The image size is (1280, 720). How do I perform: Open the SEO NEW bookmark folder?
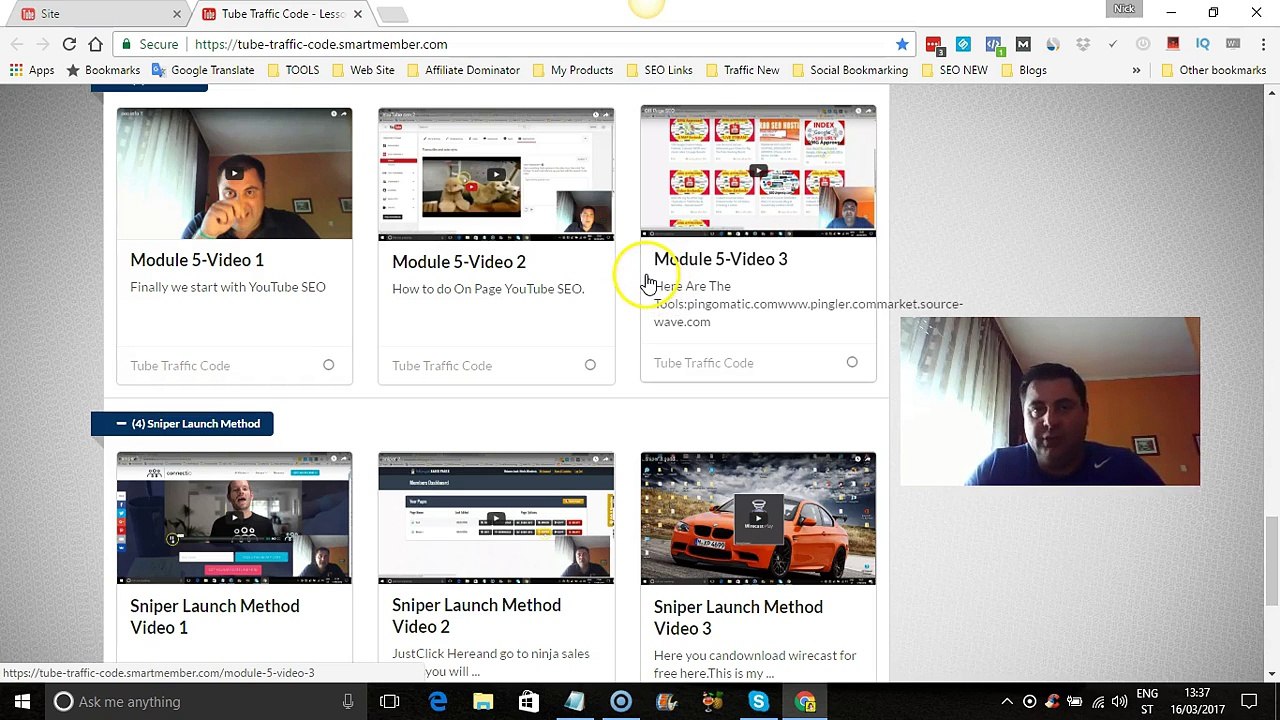pos(953,70)
